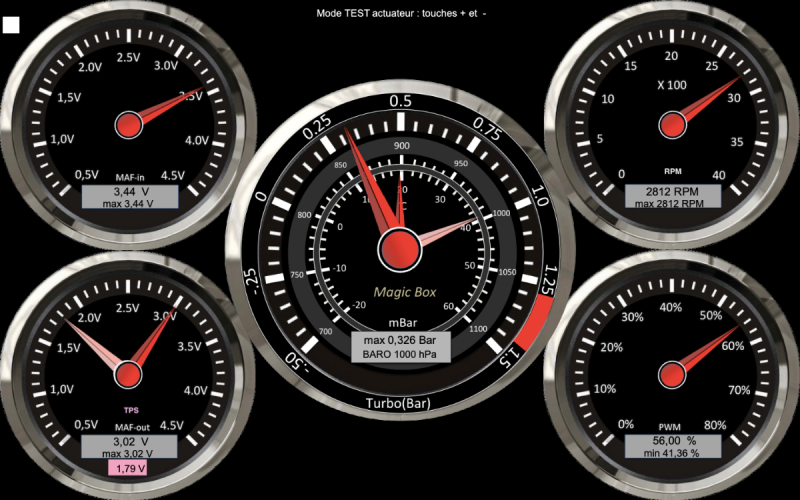800x500 pixels.
Task: Click the pink TPS label
Action: click(x=130, y=410)
